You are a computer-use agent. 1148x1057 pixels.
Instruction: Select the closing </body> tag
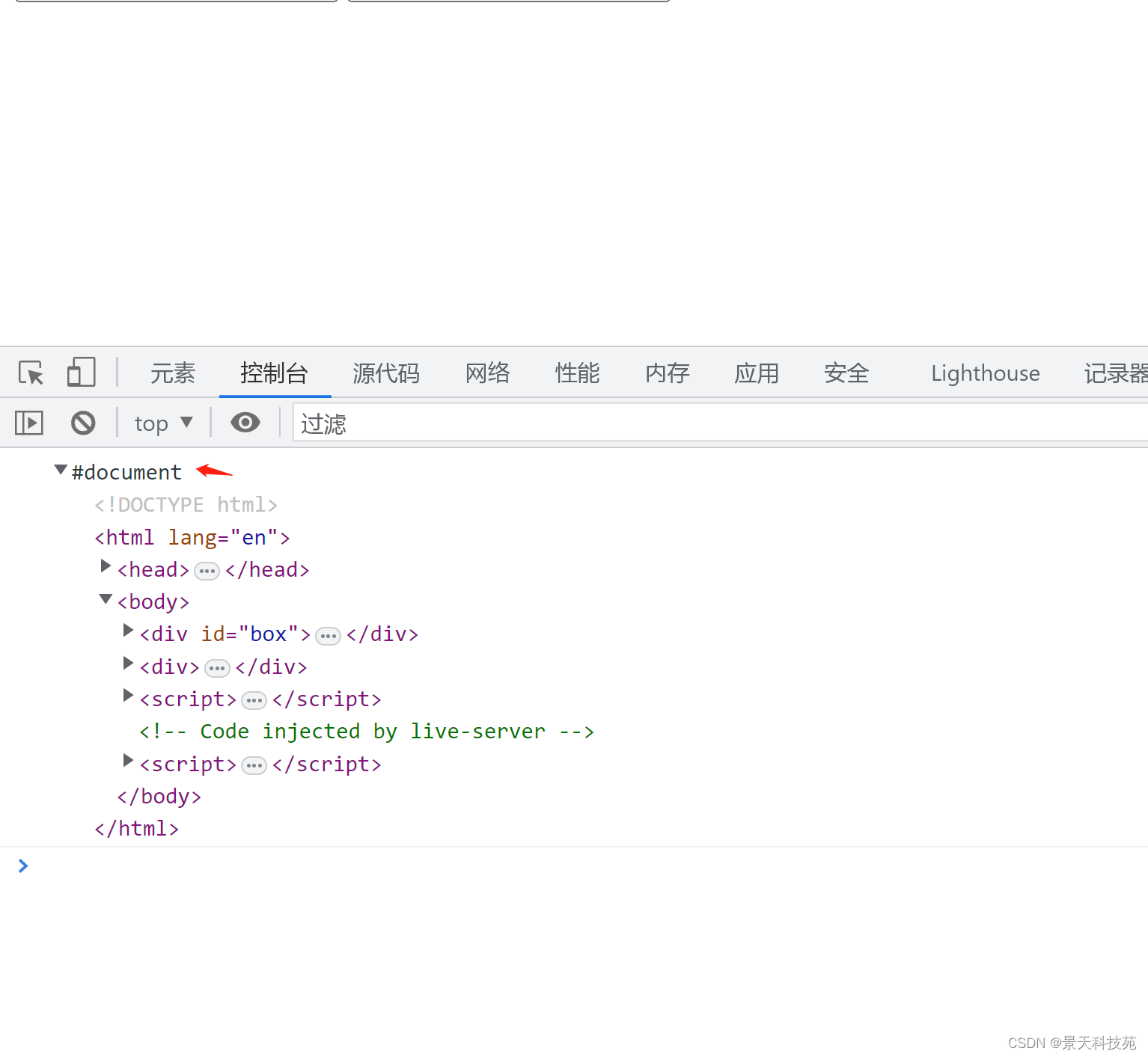click(159, 797)
